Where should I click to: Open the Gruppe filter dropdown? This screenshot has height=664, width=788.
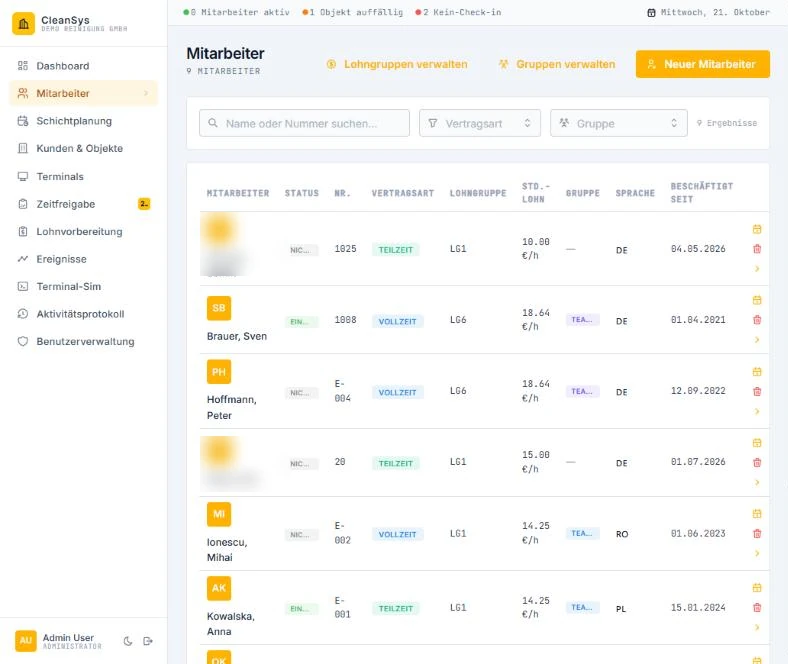(619, 123)
